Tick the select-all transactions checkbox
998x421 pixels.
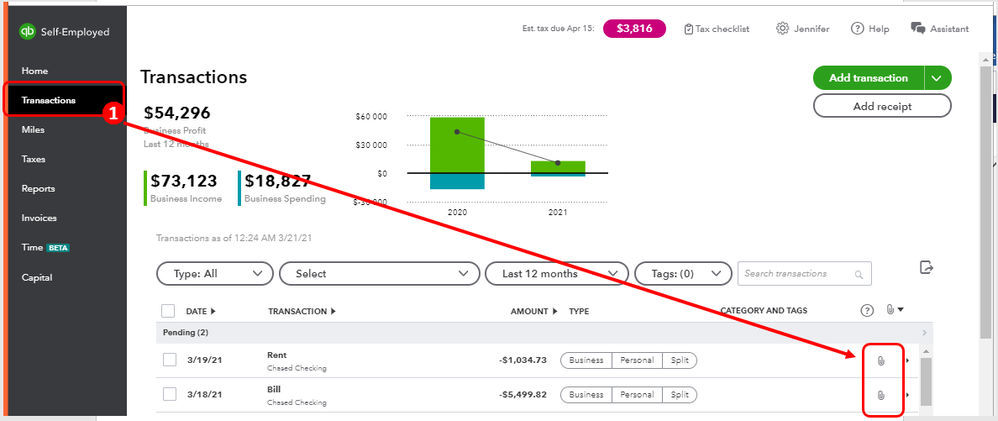pos(168,311)
